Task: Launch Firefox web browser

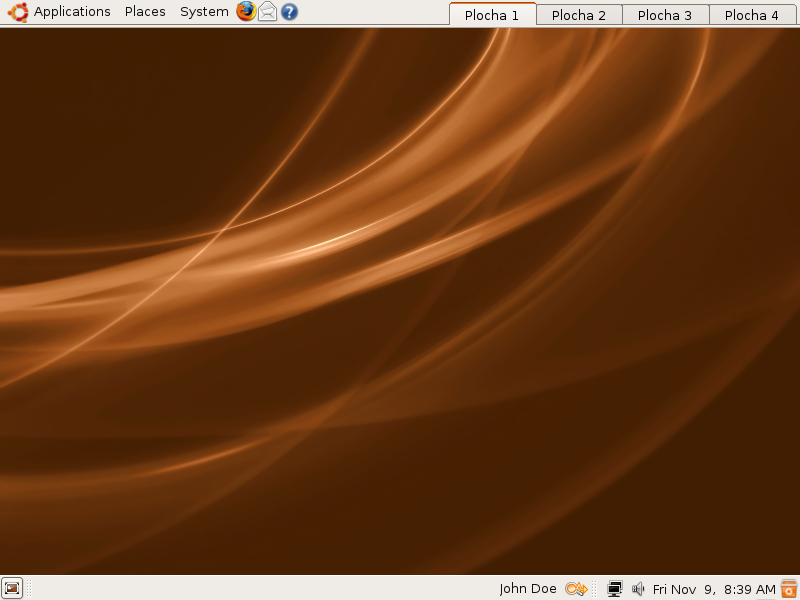Action: [x=246, y=11]
